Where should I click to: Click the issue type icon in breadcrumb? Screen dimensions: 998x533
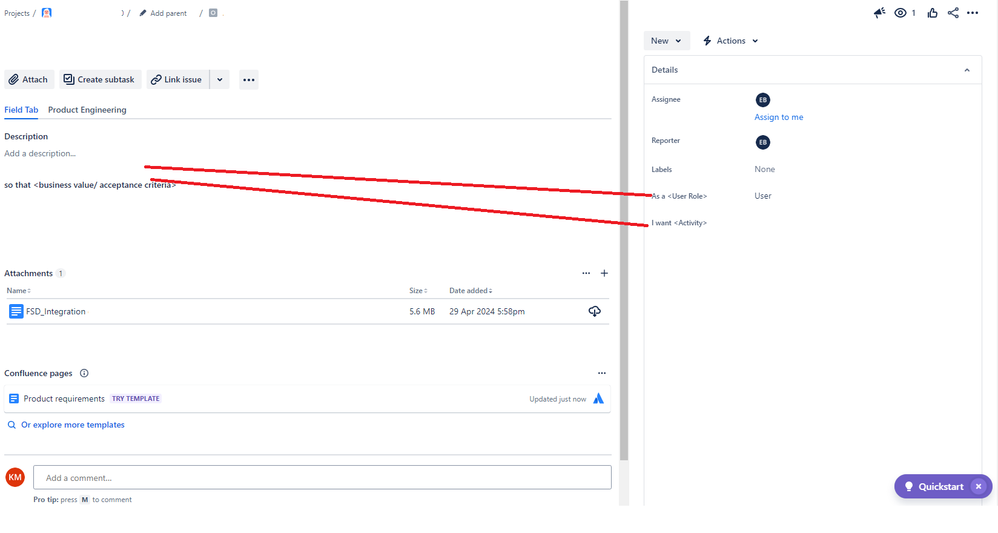(x=213, y=13)
